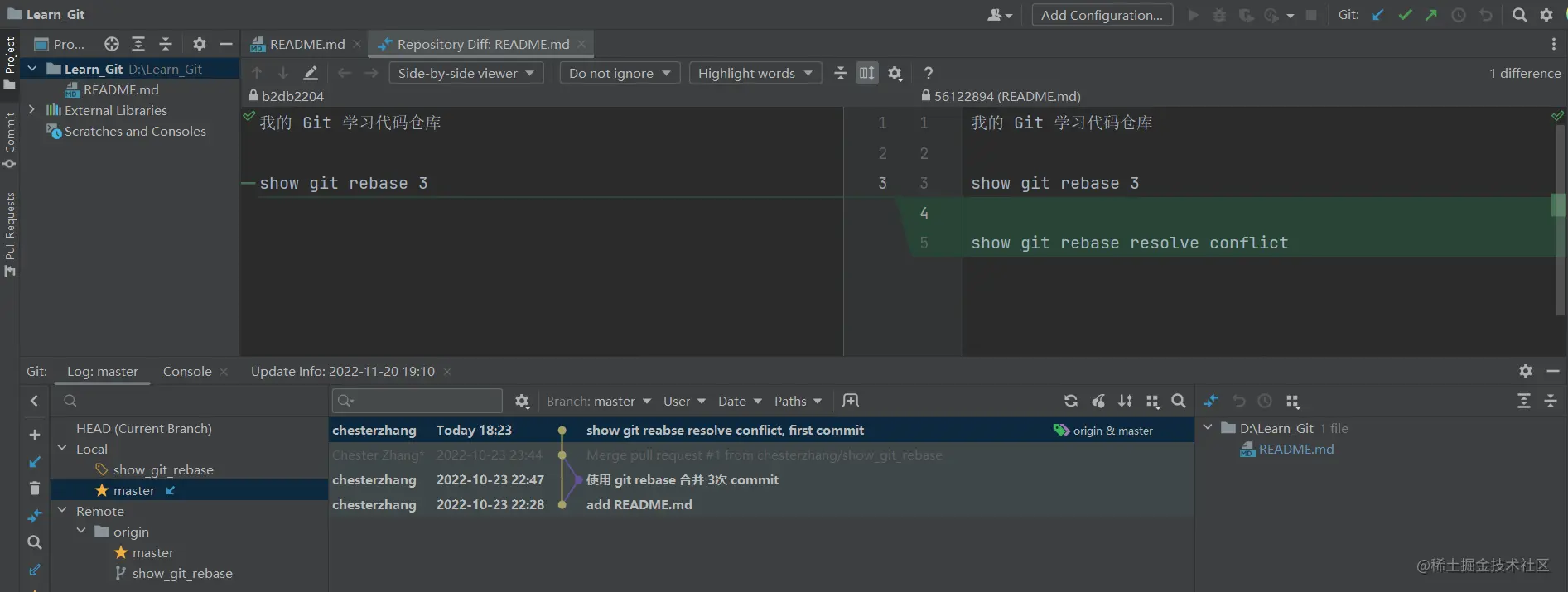Click cherry-pick icon in log toolbar
Viewport: 1568px width, 592px height.
click(x=1098, y=401)
